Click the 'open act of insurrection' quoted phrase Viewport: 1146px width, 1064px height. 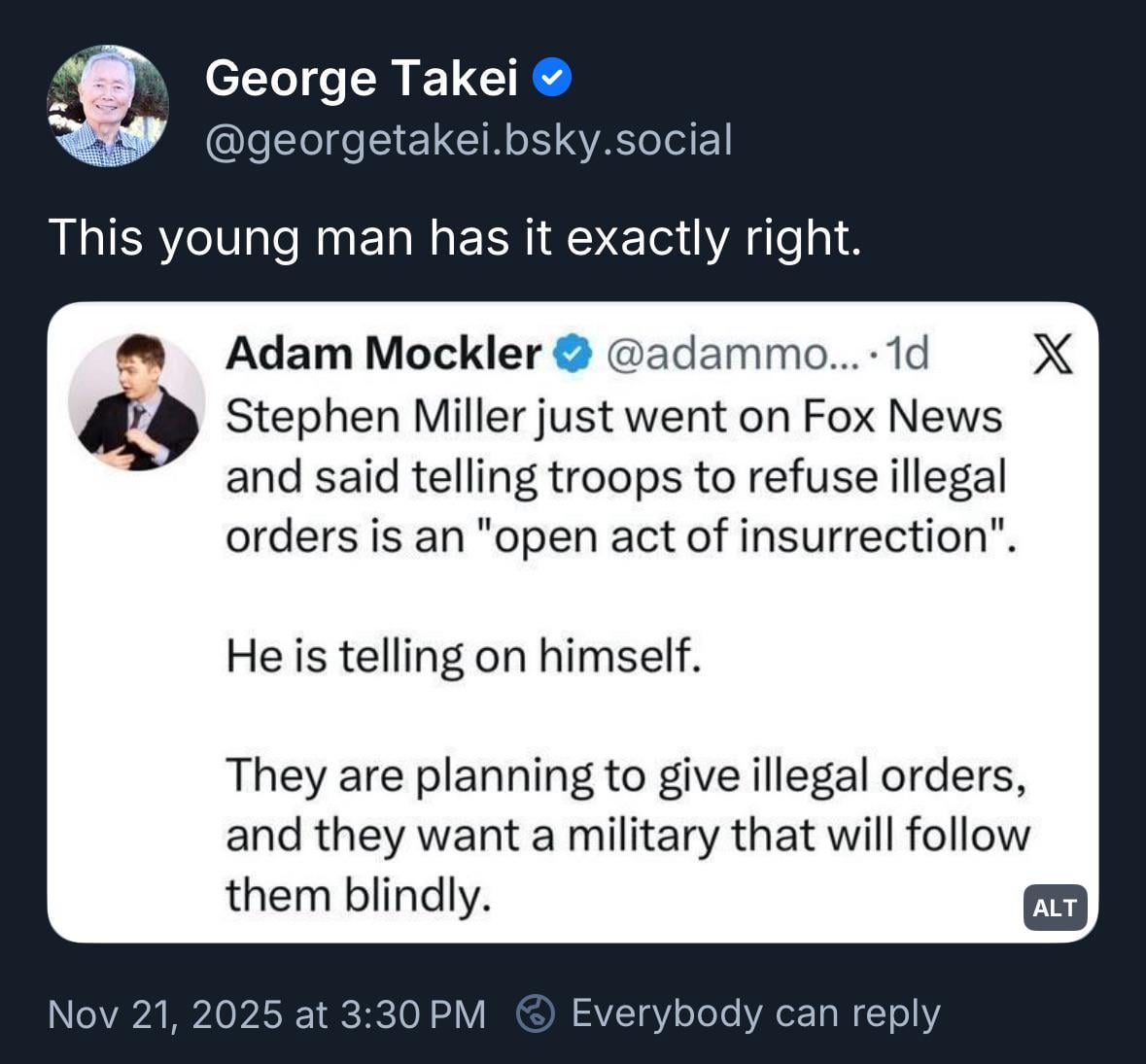coord(744,536)
